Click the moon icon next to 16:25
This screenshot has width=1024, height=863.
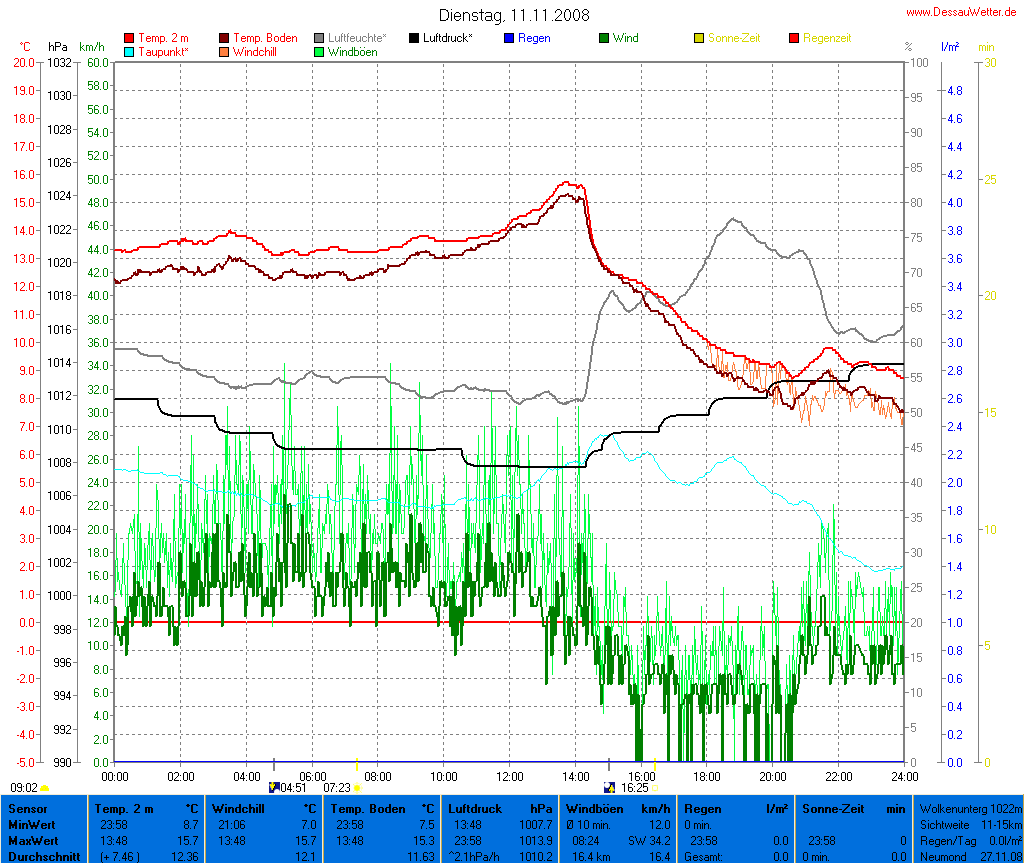tap(609, 788)
